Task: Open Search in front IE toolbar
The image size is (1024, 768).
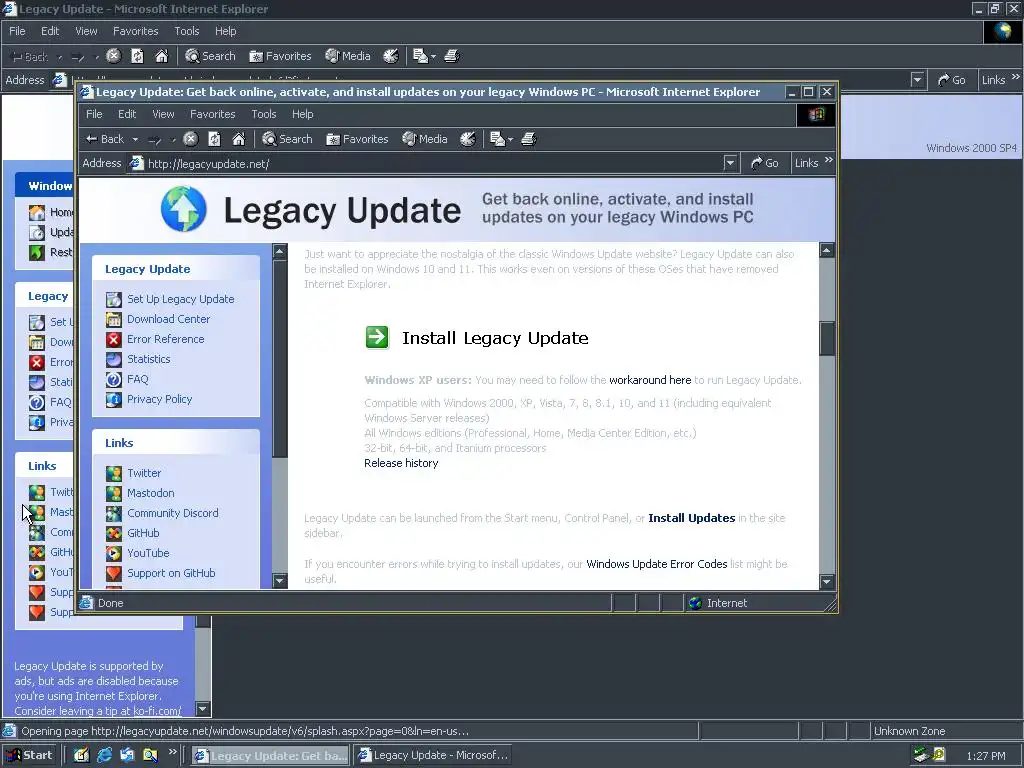Action: coord(287,138)
